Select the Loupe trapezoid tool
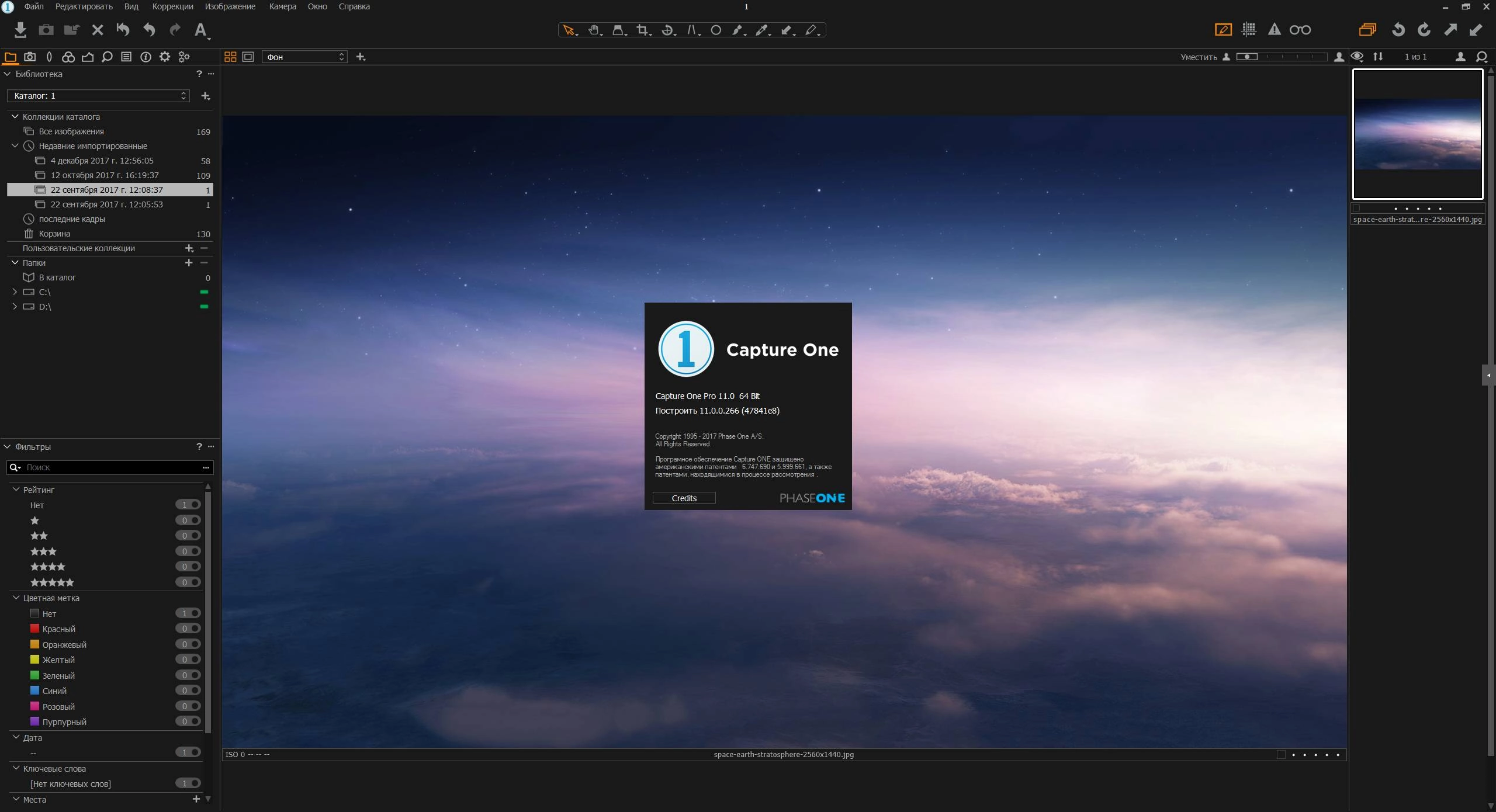Screen dimensions: 1496x812 click(x=618, y=30)
